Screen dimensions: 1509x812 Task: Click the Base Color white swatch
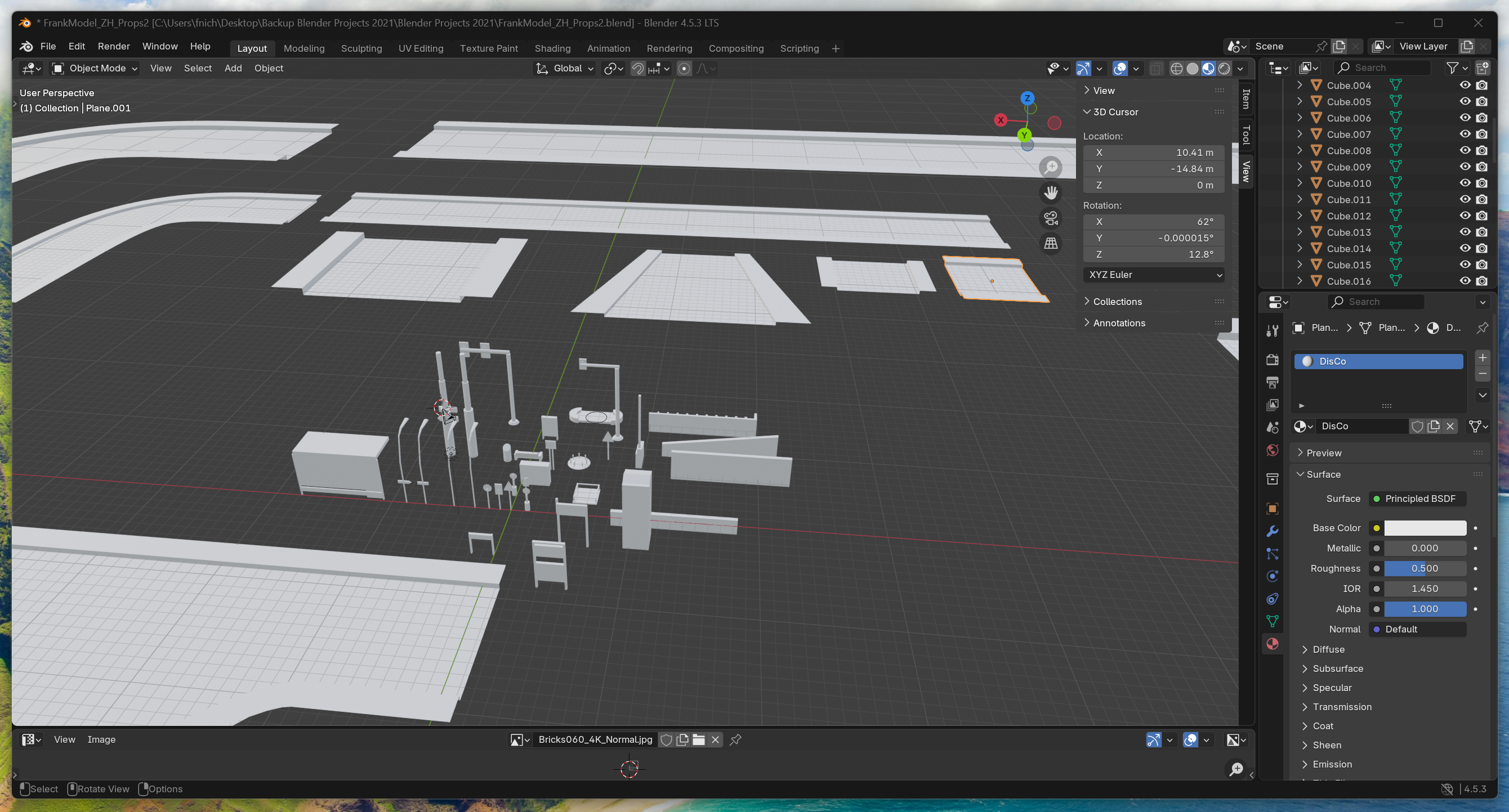1425,528
